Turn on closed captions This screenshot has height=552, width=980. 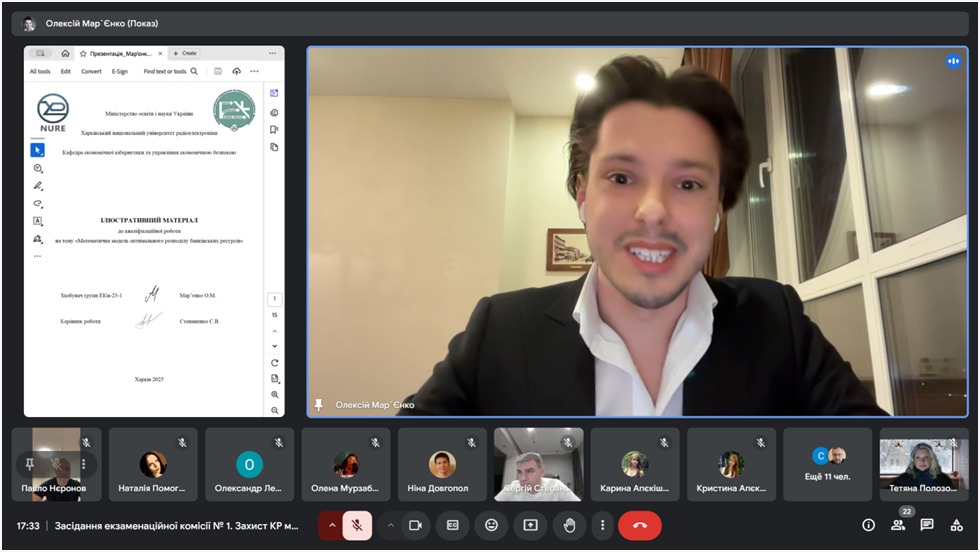pos(453,525)
